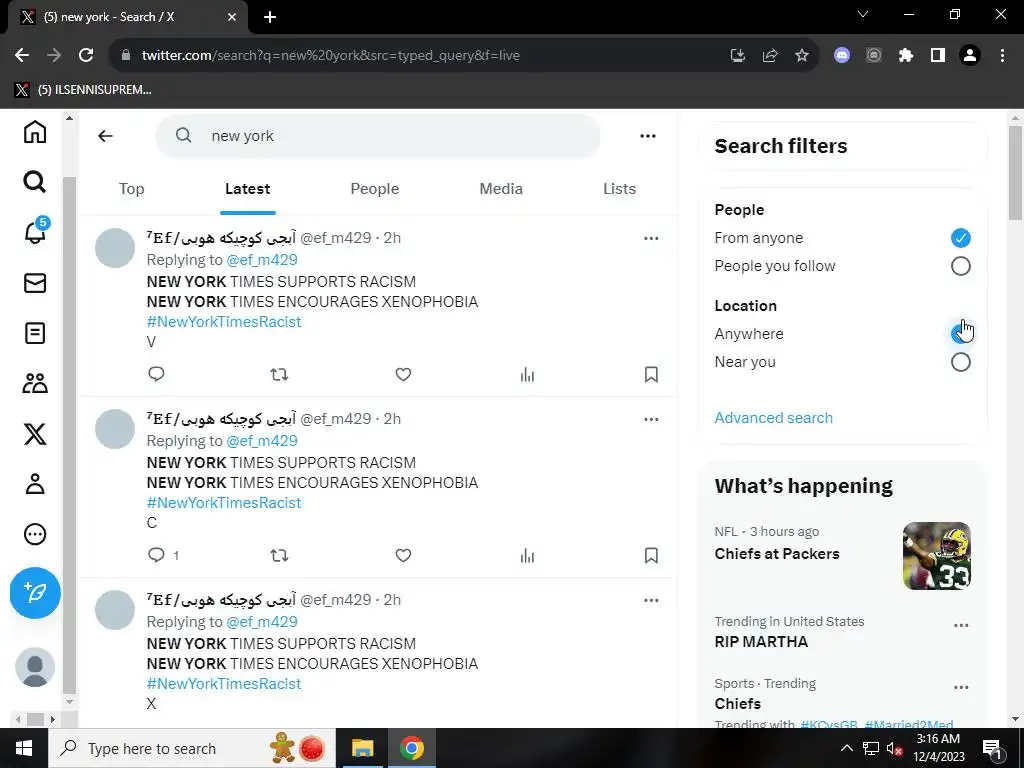This screenshot has height=768, width=1024.
Task: Open the Communities people icon
Action: 35,383
